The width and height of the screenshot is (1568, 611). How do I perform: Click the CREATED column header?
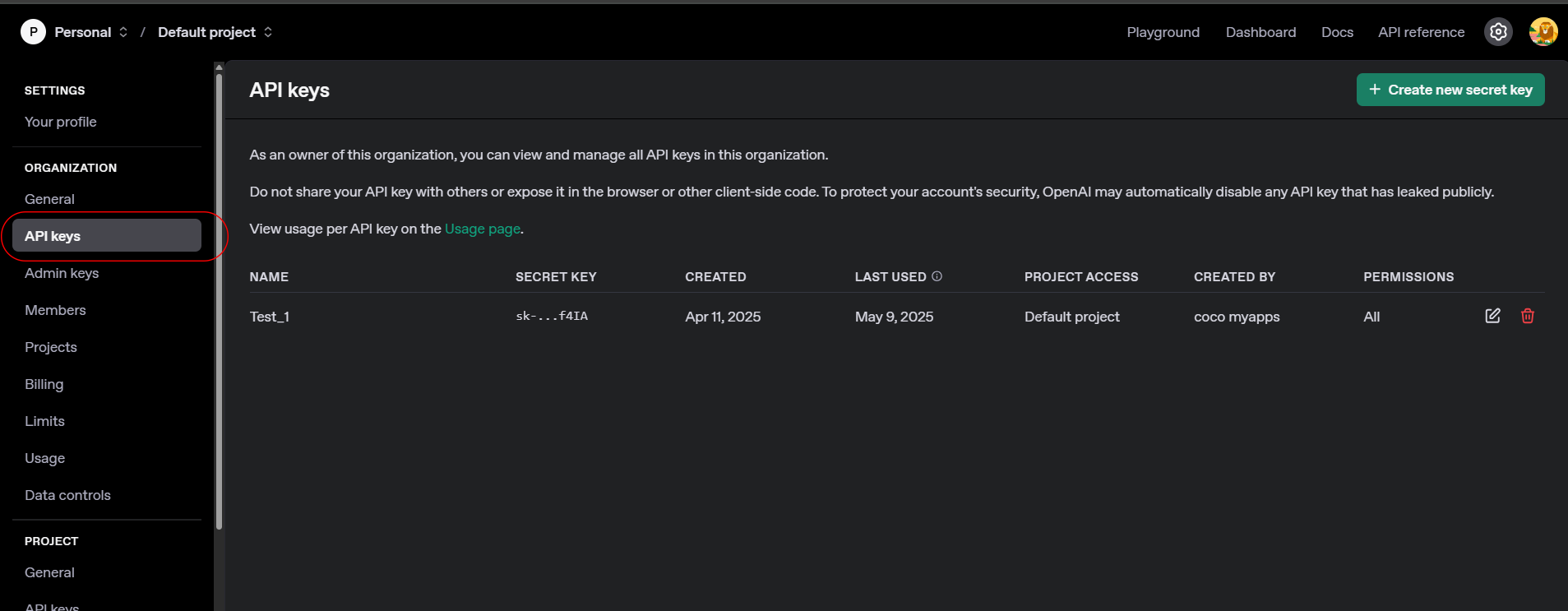click(715, 277)
